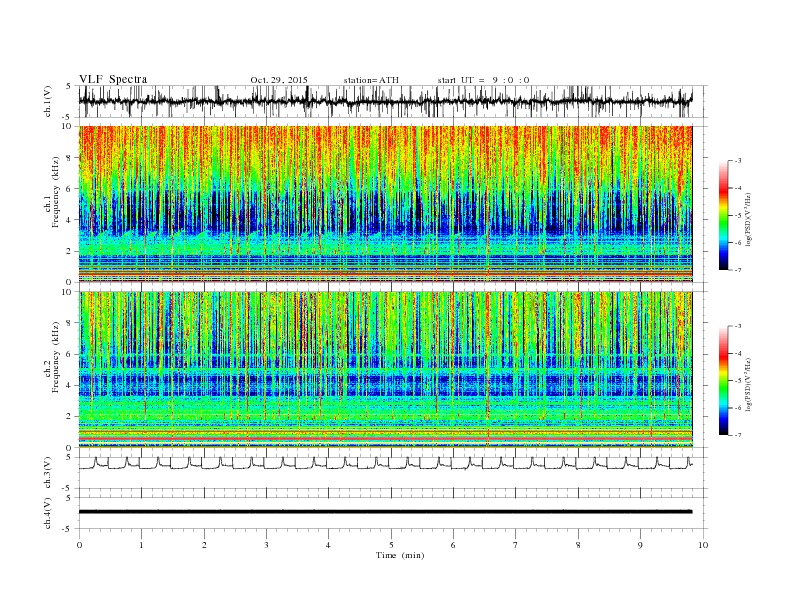Click the "10" kHz tick on ch.2 frequency axis
Image resolution: width=792 pixels, height=612 pixels.
[67, 292]
